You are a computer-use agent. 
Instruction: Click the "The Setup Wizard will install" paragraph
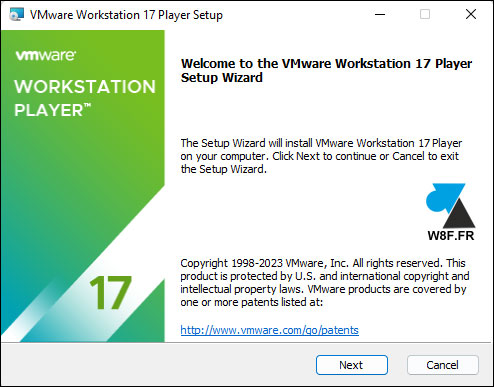tap(321, 156)
